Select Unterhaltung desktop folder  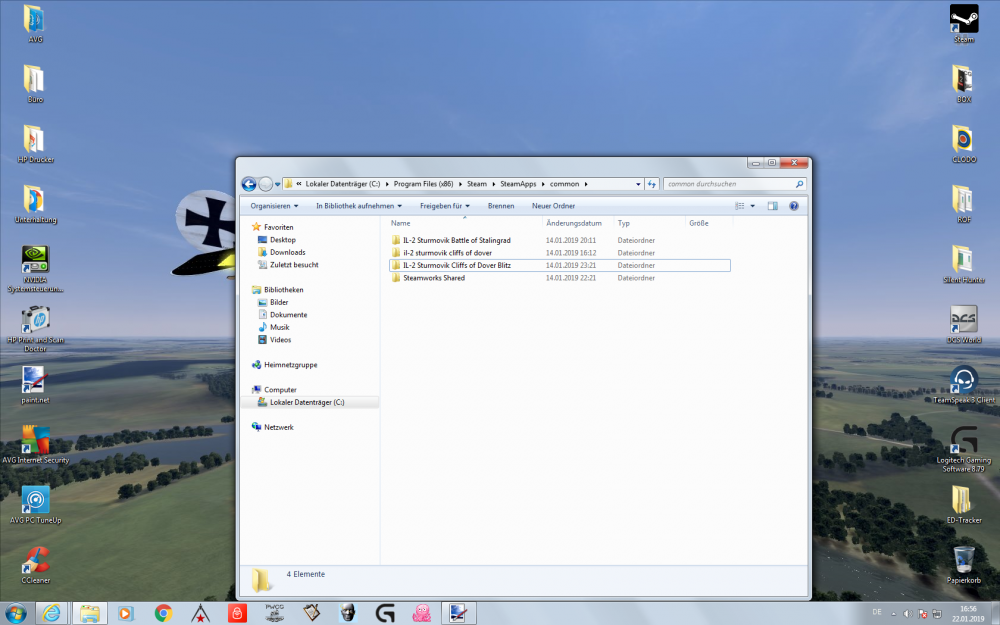click(x=35, y=205)
